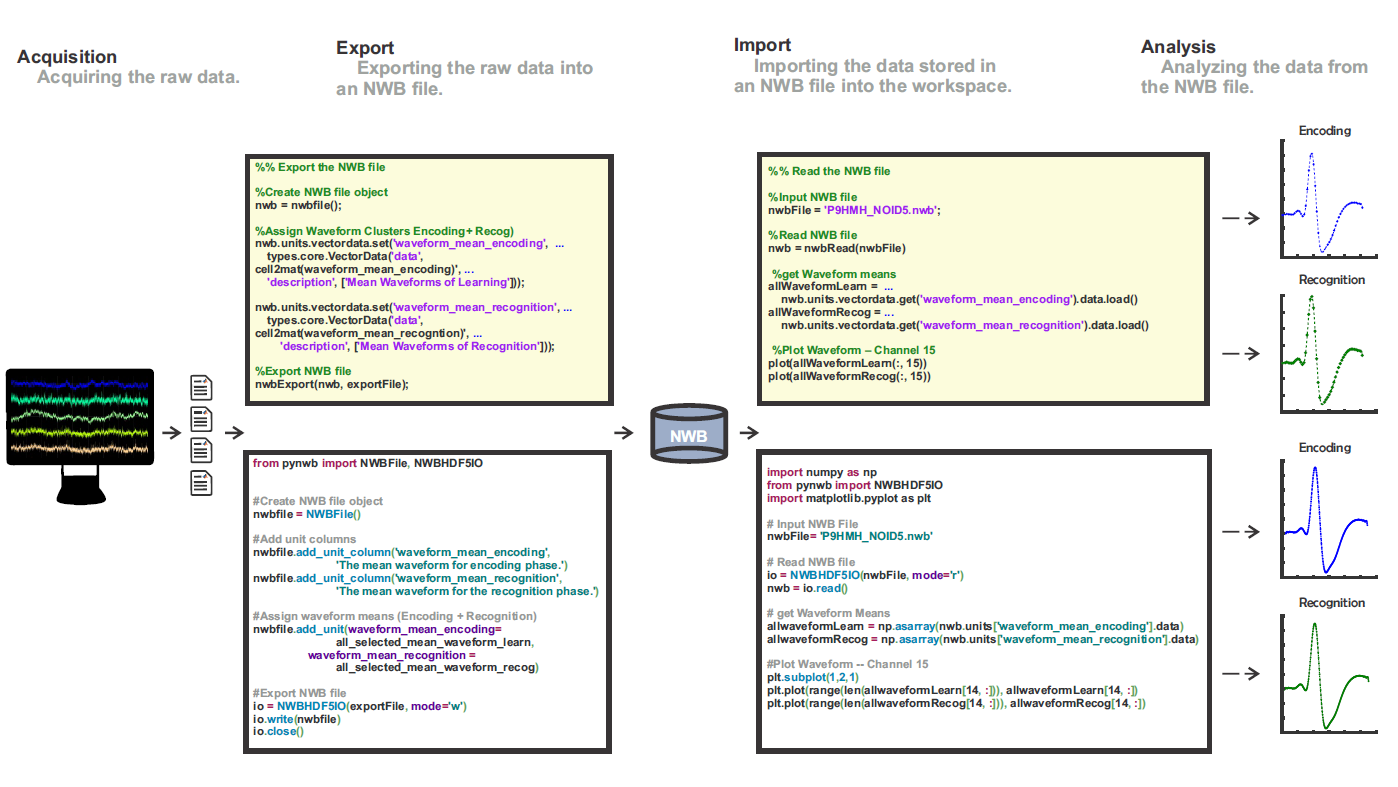This screenshot has width=1398, height=787.
Task: Collapse the MATLAB Read code panel
Action: (983, 280)
